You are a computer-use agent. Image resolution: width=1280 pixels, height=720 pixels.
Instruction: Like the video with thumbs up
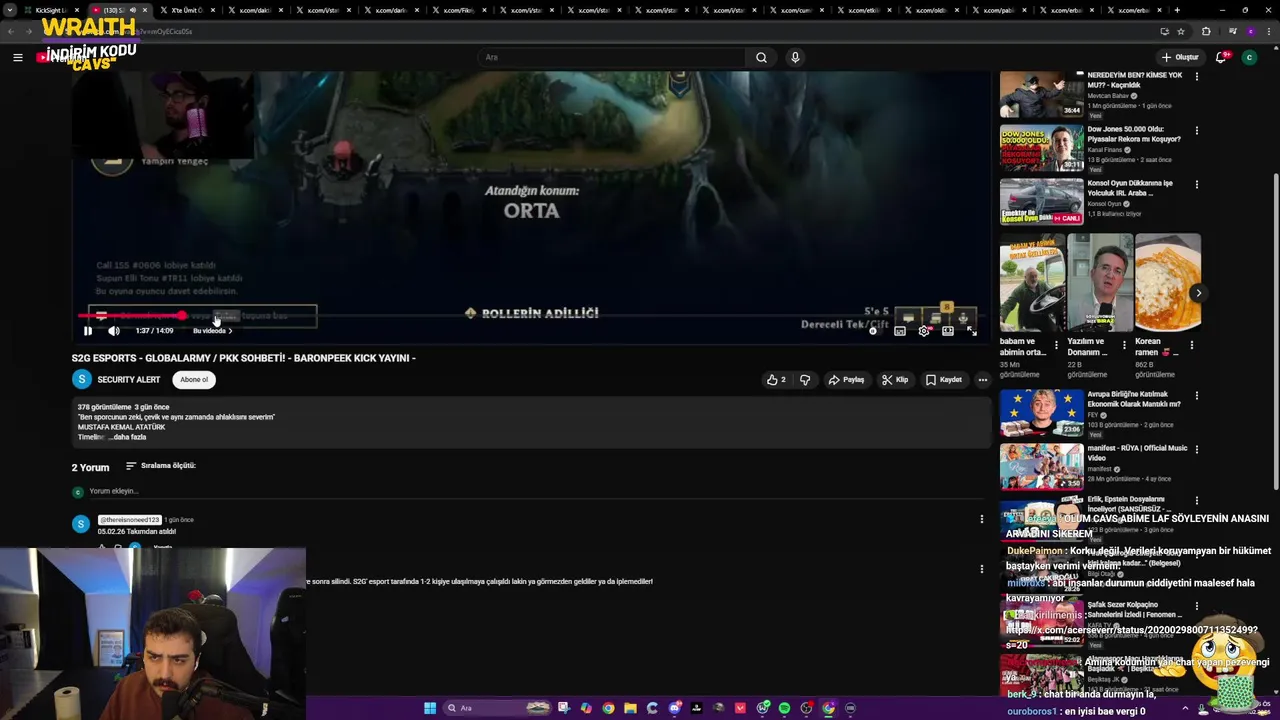tap(776, 380)
